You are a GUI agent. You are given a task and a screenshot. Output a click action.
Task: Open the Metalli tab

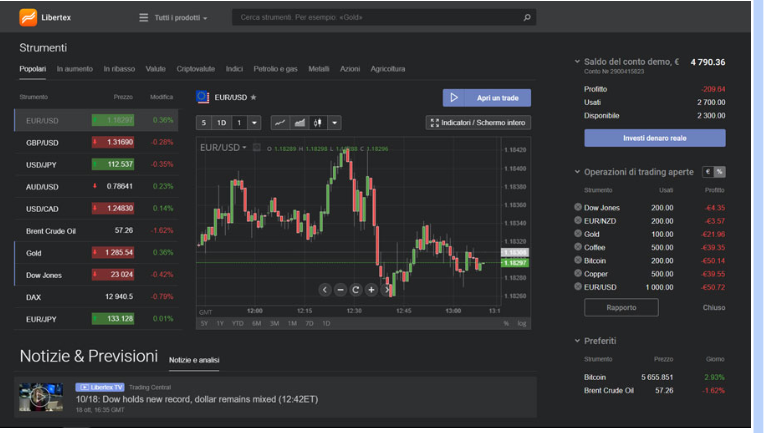319,69
